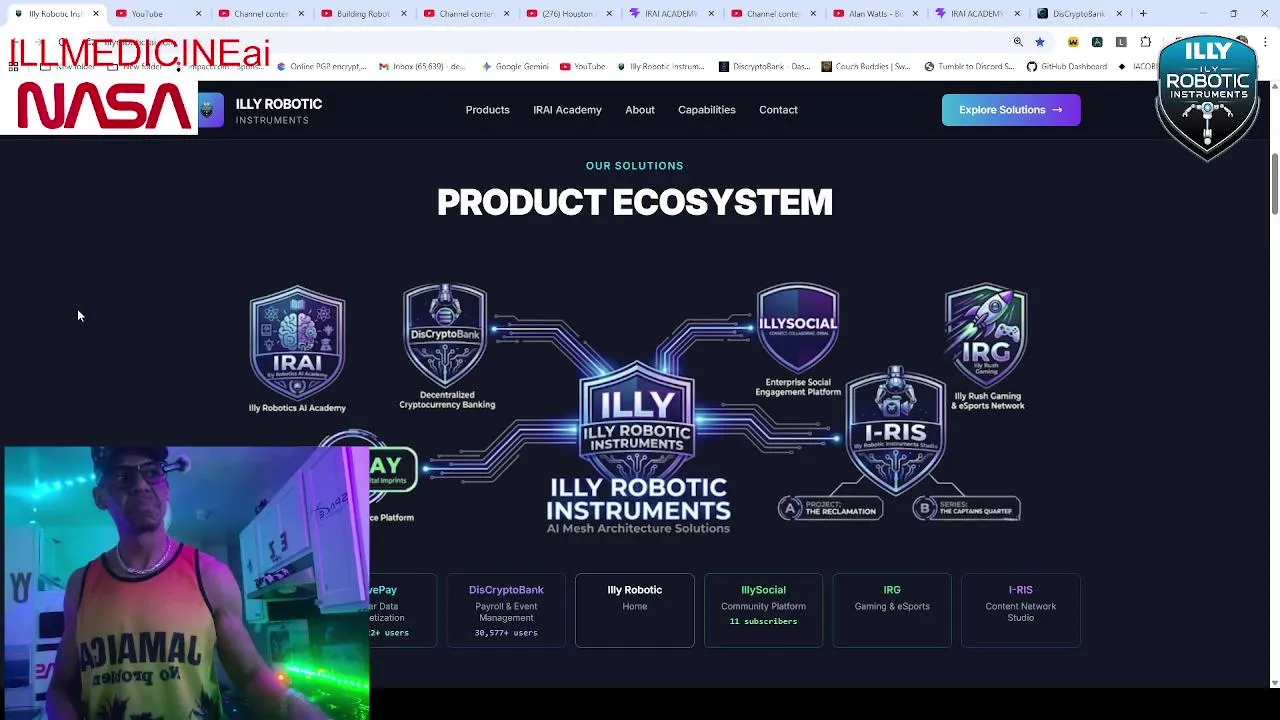Click the 'PRODUCT ECOSYSTEM' heading
1280x720 pixels.
[635, 202]
